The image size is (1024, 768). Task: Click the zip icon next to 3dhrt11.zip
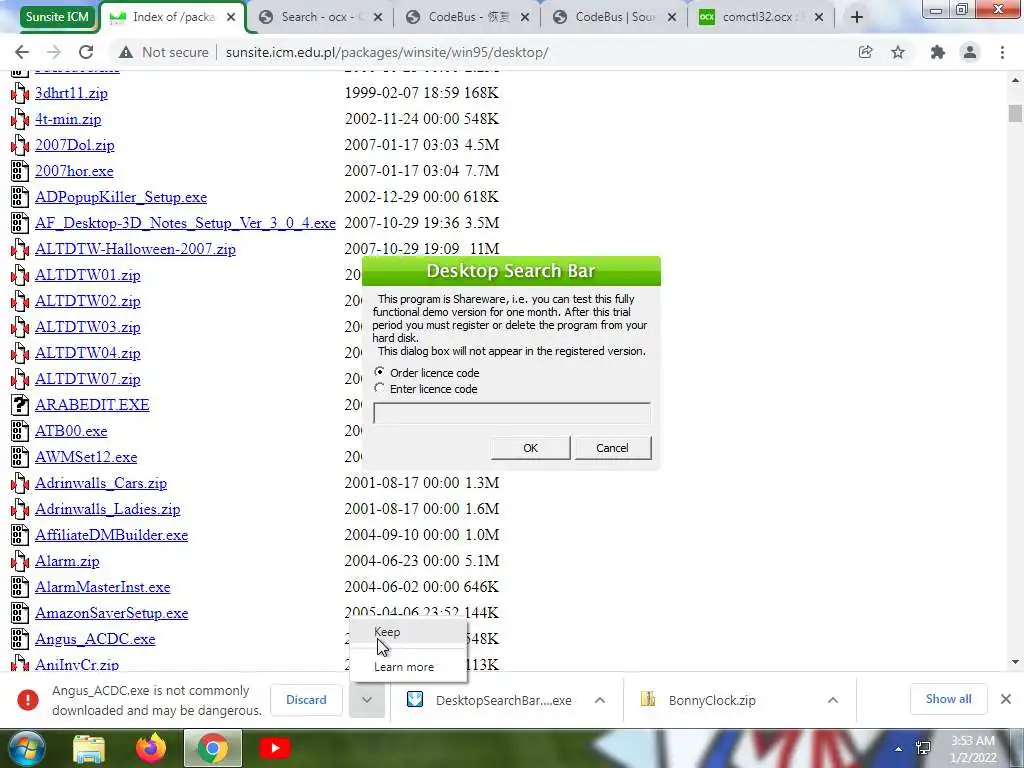(20, 93)
